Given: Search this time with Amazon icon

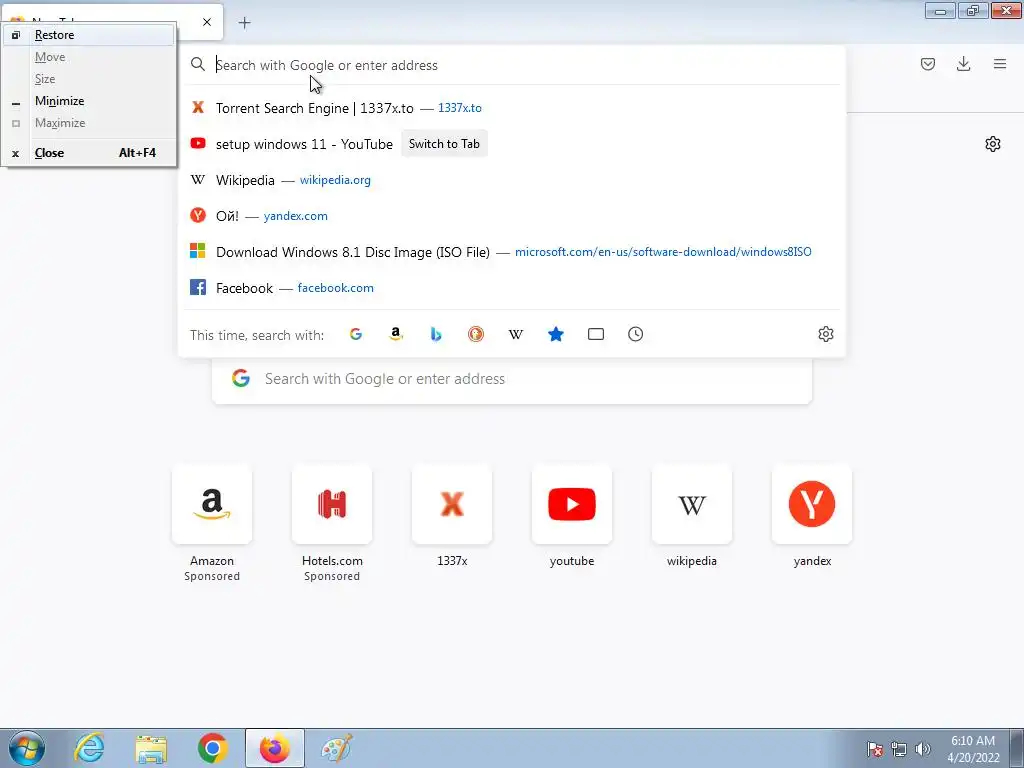Looking at the screenshot, I should [396, 334].
